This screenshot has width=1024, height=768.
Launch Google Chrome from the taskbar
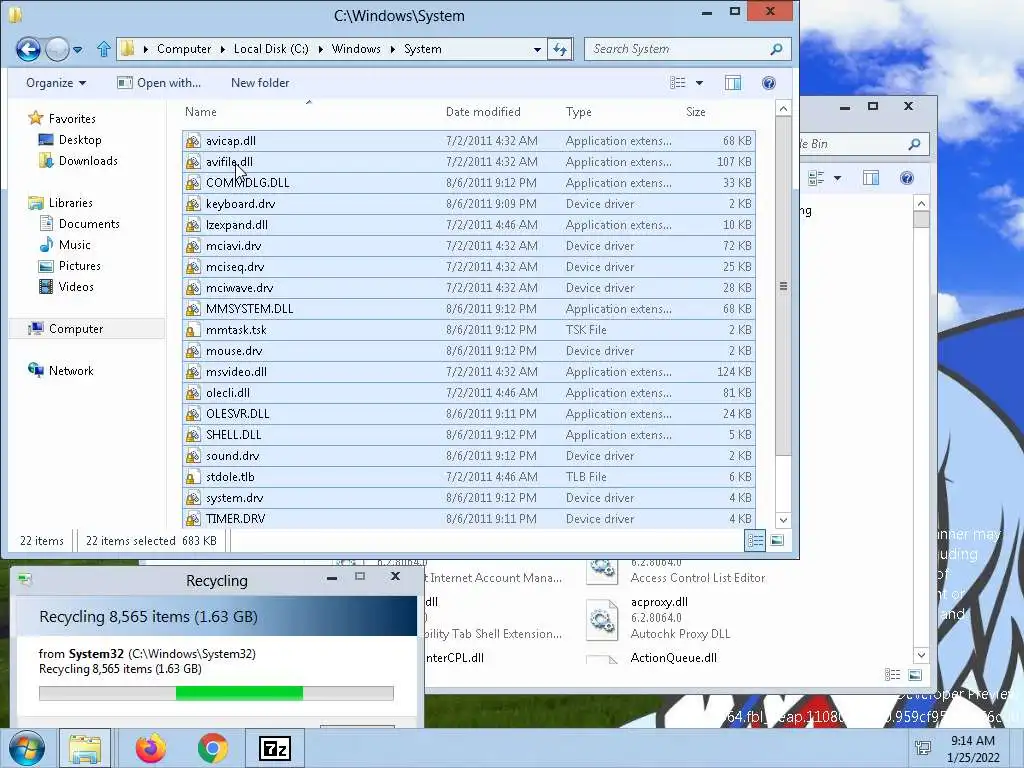click(212, 748)
